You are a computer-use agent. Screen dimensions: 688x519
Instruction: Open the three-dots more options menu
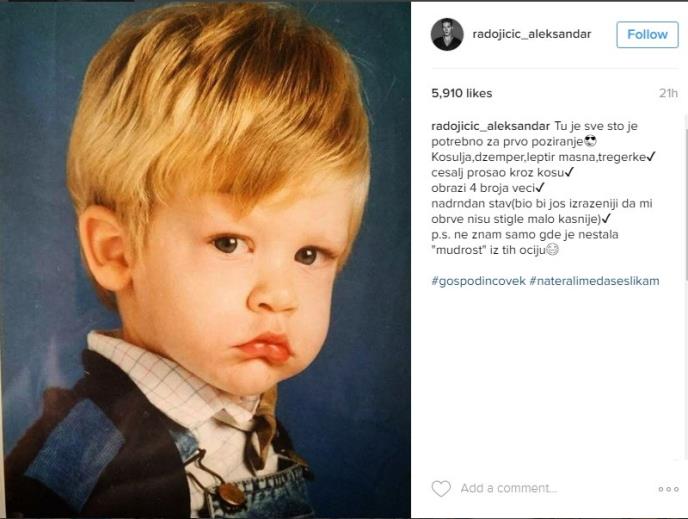[669, 489]
